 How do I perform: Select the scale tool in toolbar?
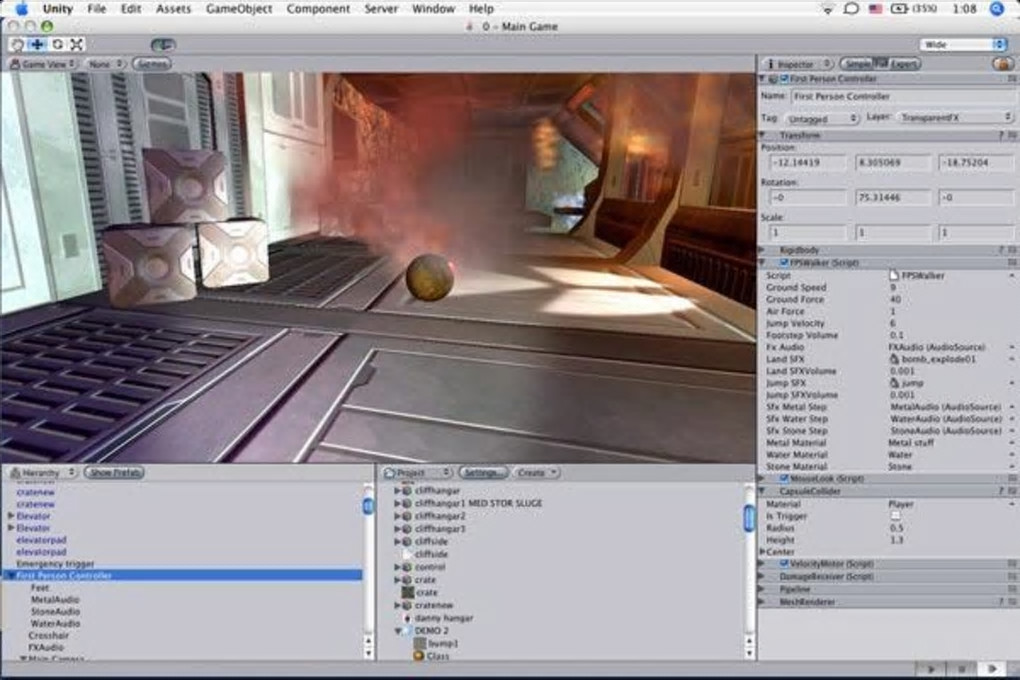(77, 44)
